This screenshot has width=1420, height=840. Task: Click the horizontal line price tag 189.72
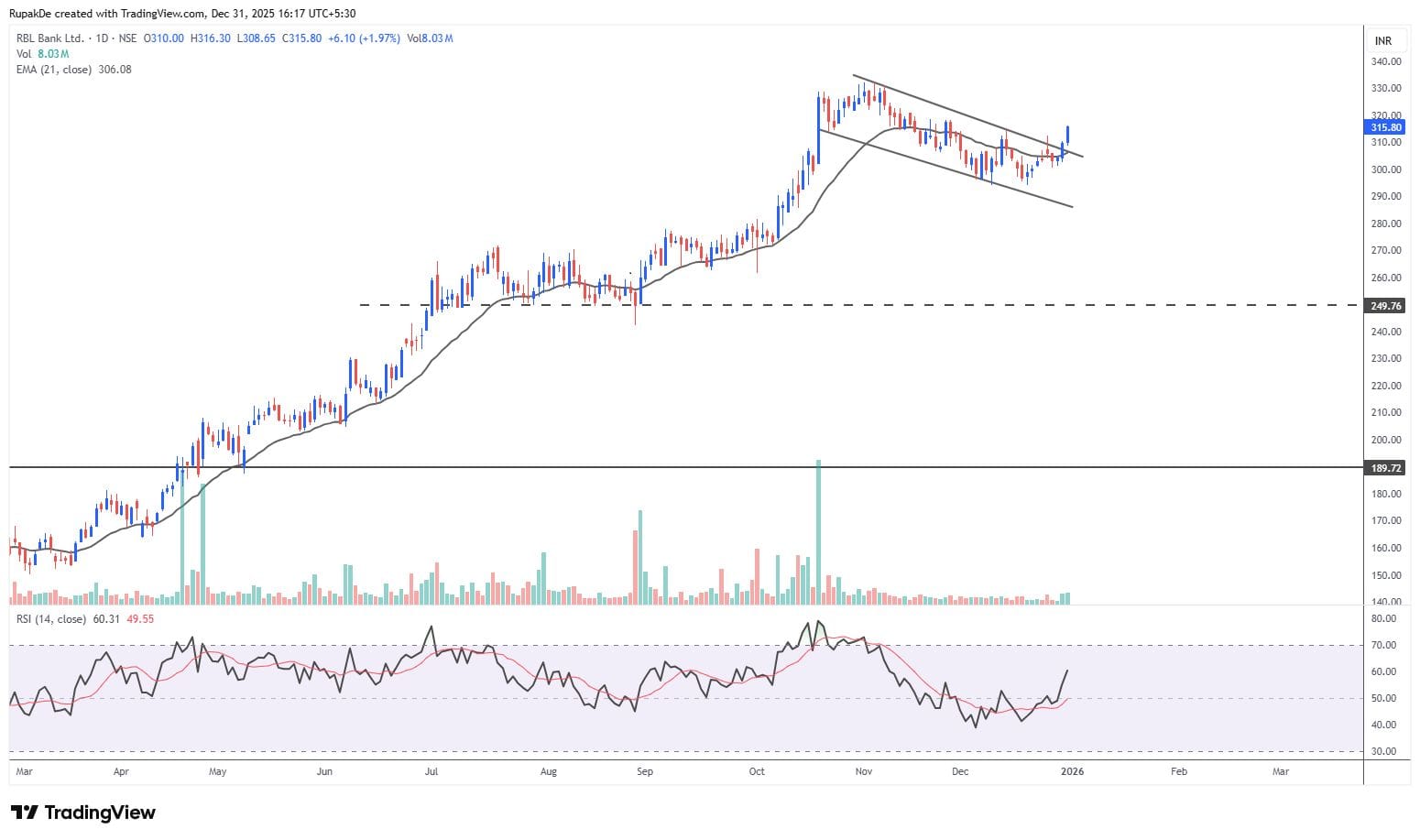1386,468
